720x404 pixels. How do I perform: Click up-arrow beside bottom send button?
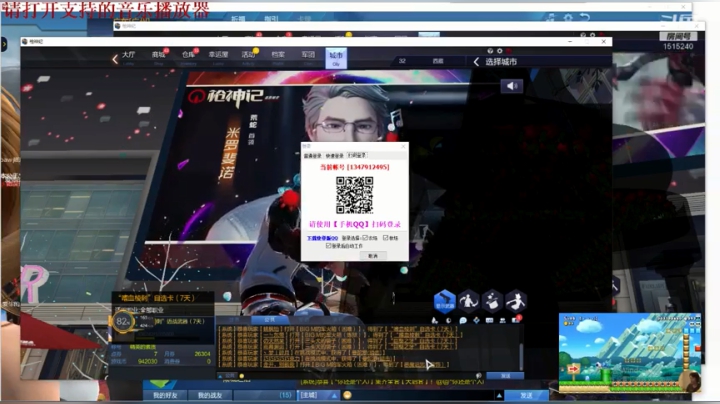[499, 395]
